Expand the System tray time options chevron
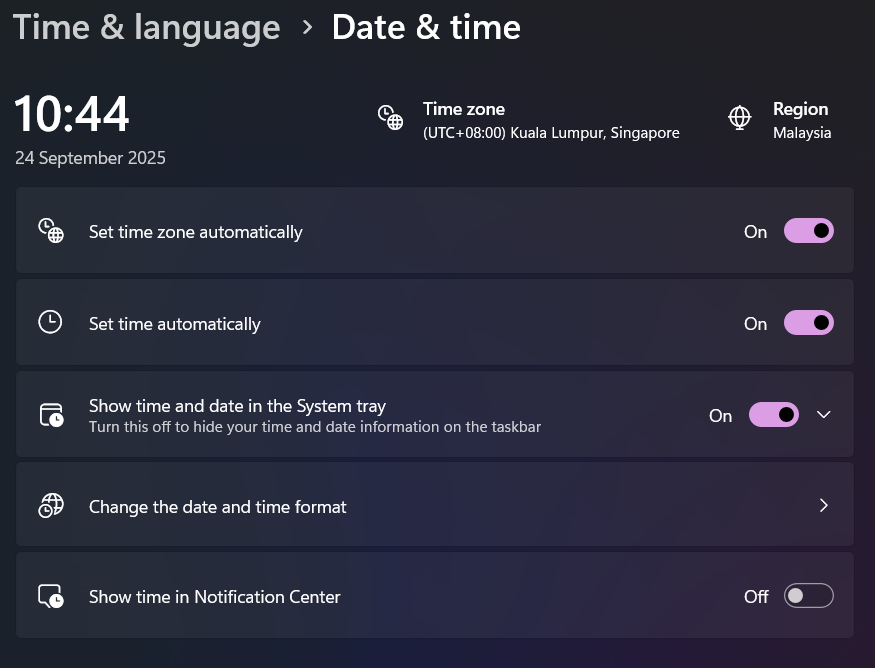The height and width of the screenshot is (668, 875). click(x=823, y=414)
